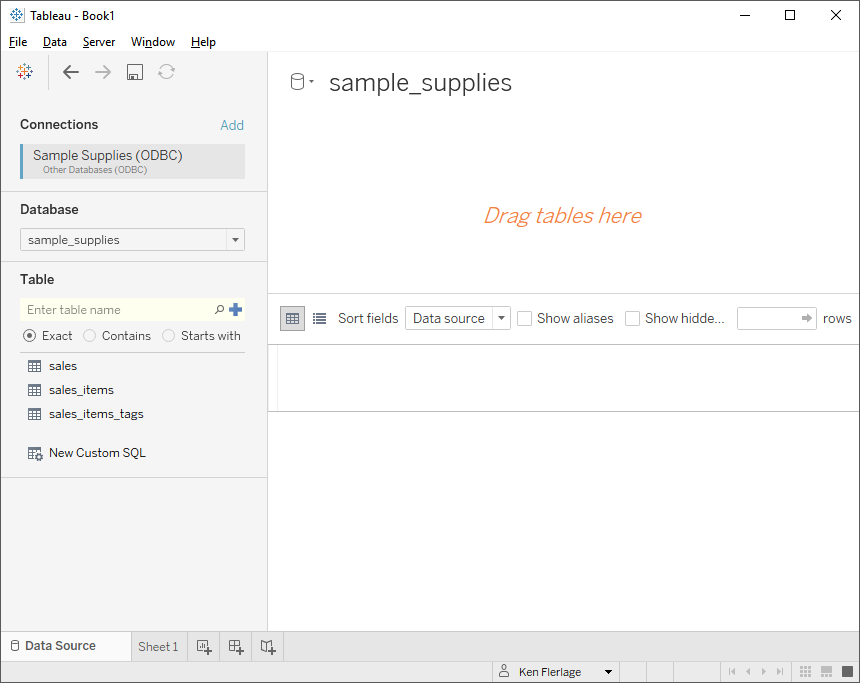Open the data source cylinder icon menu

[302, 82]
